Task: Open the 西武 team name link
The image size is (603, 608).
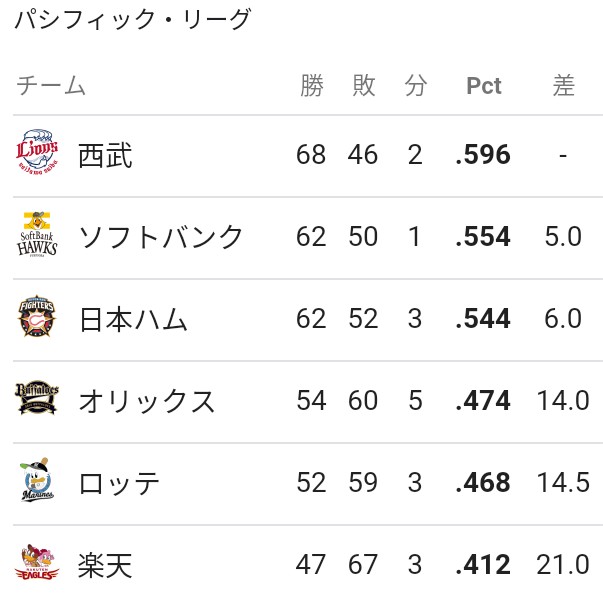Action: click(x=105, y=155)
